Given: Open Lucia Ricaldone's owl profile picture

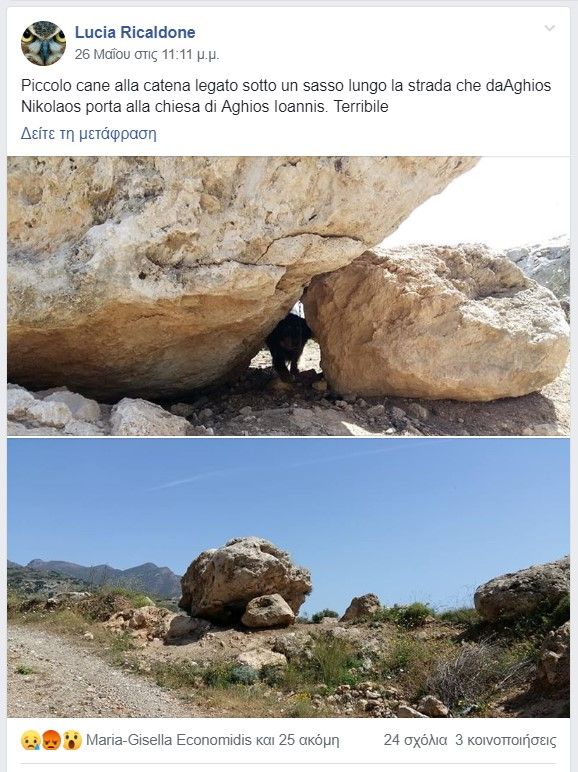Looking at the screenshot, I should (43, 43).
